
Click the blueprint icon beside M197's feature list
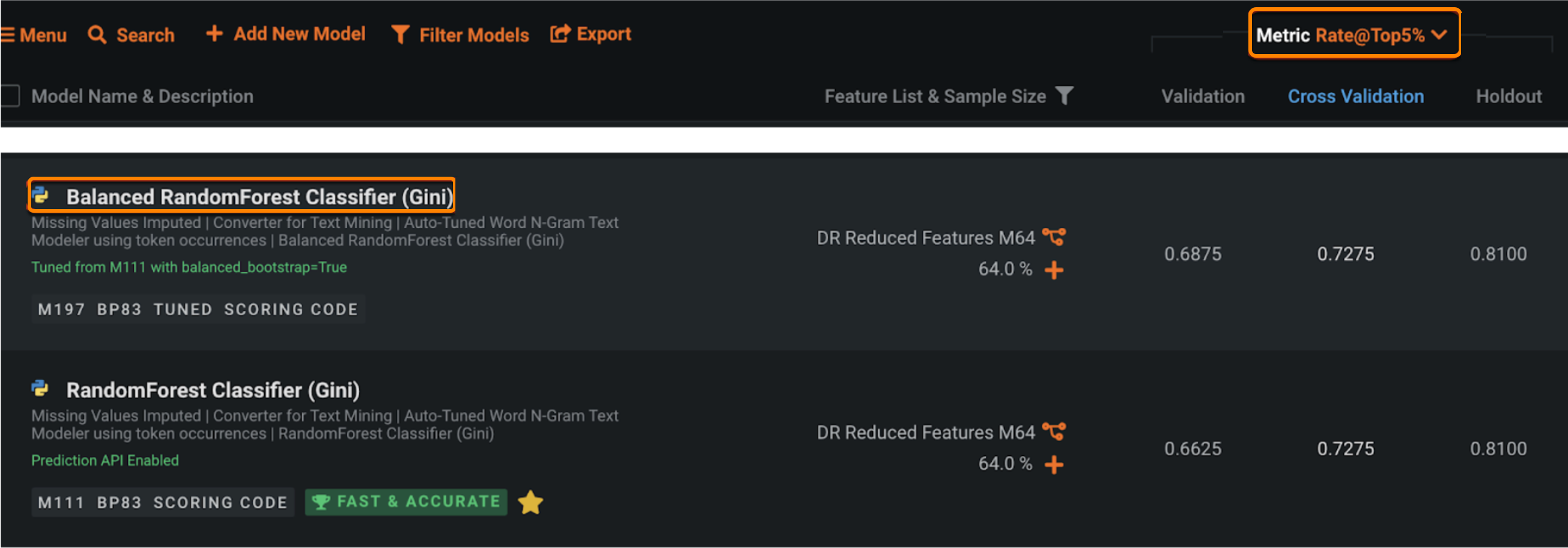[1054, 237]
